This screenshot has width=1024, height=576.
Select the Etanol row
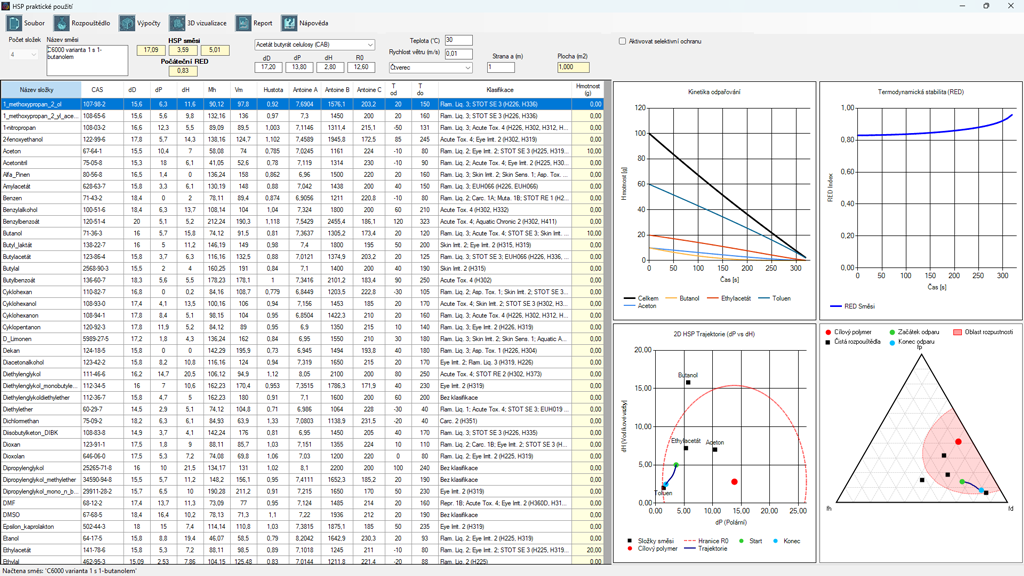tap(302, 539)
